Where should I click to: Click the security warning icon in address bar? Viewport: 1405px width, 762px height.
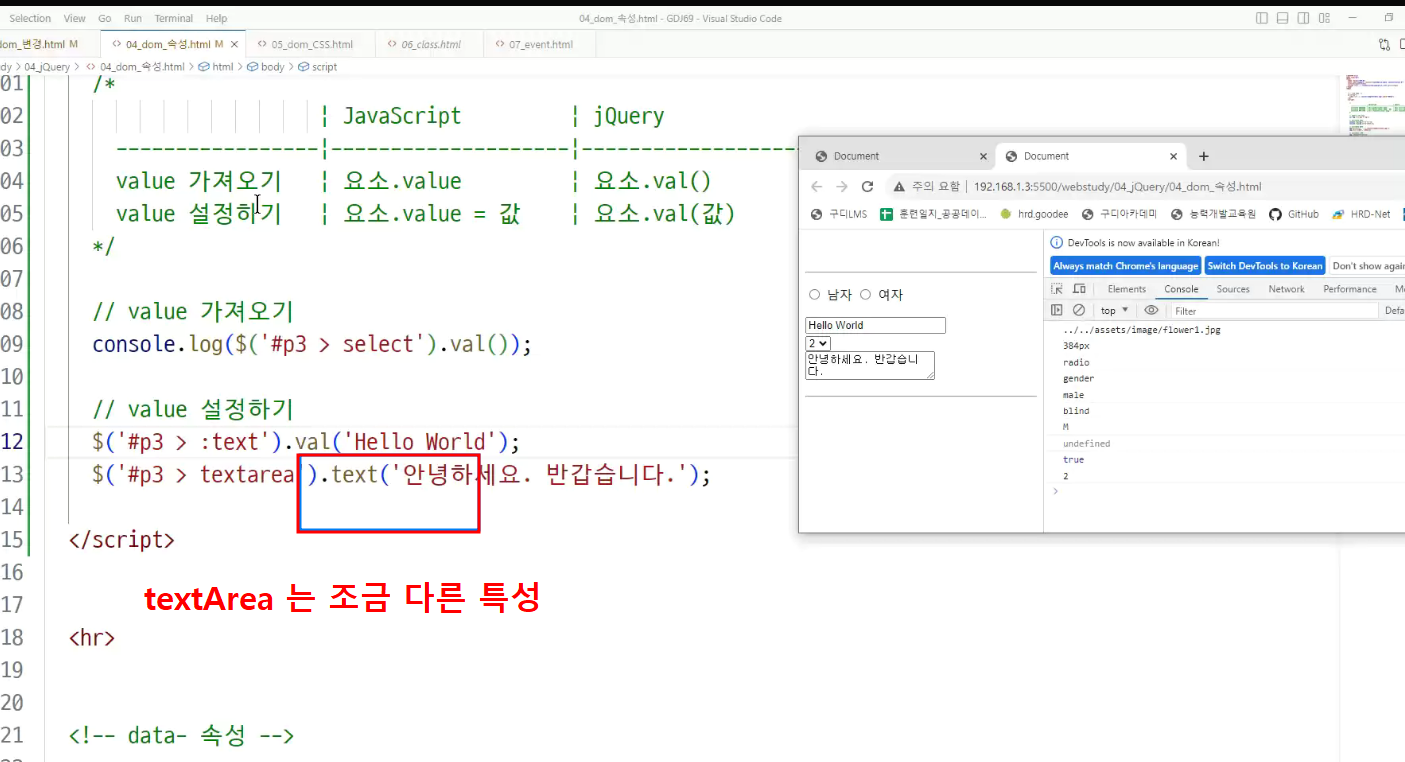899,187
